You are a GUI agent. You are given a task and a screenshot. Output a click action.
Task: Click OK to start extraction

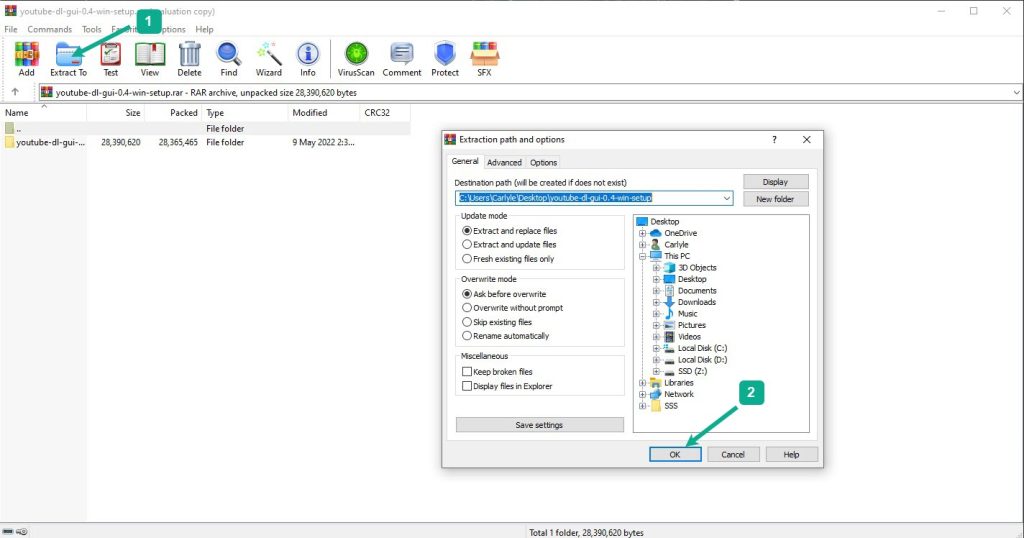675,454
